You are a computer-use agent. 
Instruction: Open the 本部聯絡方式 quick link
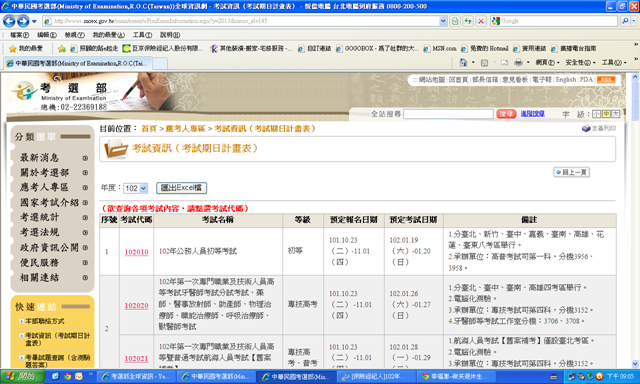tap(44, 321)
